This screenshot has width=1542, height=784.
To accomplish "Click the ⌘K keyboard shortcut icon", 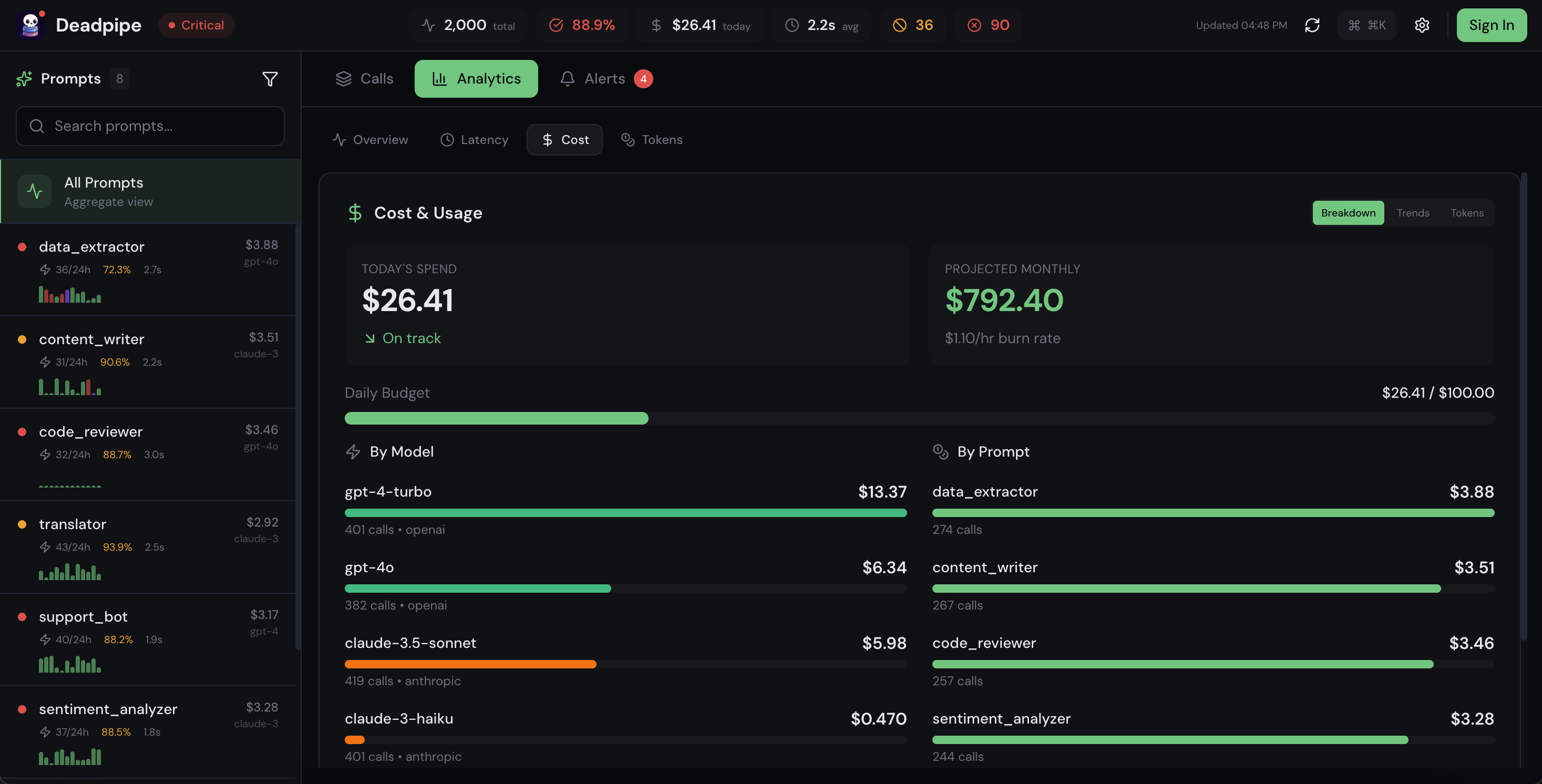I will 1367,25.
